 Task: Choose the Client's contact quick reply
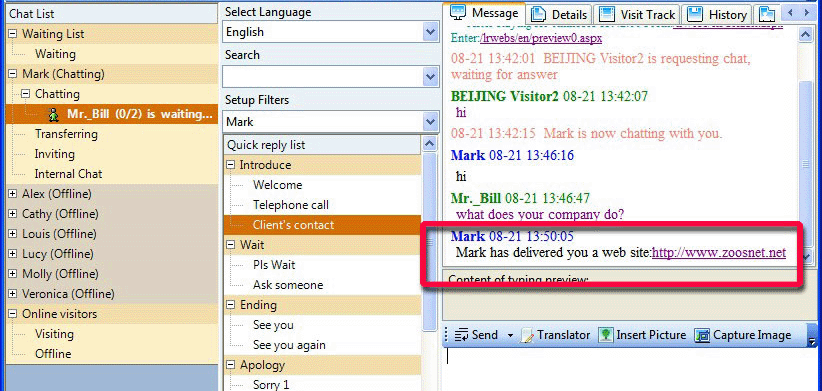(x=293, y=225)
